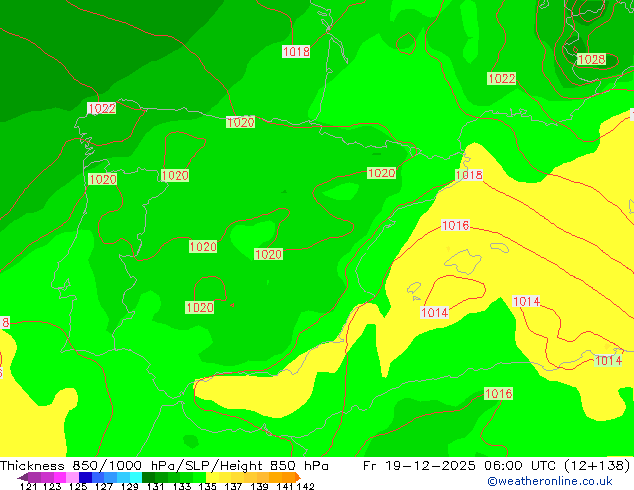Select the 1022 label on northwest Spanish coast

click(x=102, y=108)
